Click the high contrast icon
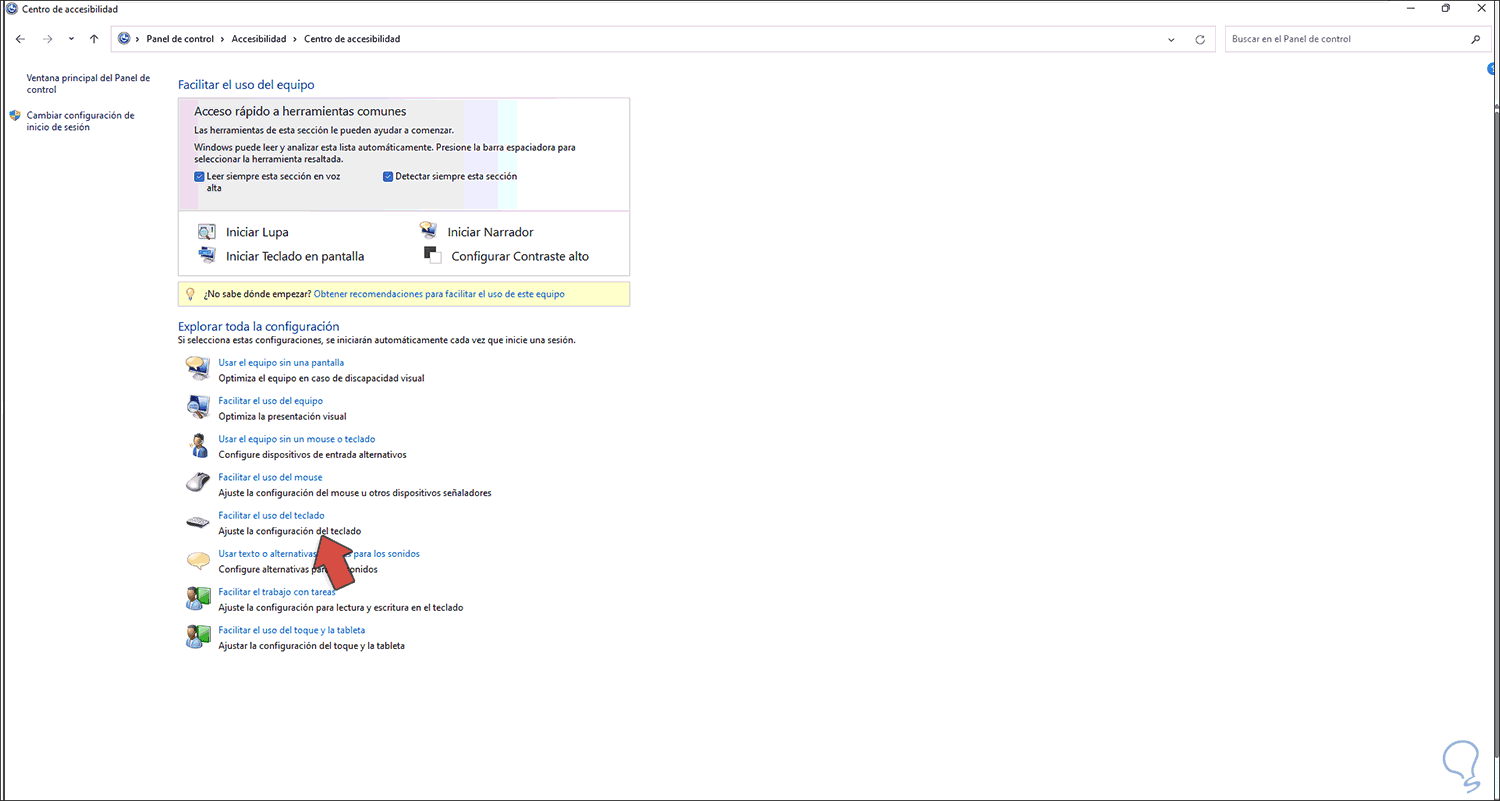Viewport: 1500px width, 801px height. pyautogui.click(x=432, y=255)
